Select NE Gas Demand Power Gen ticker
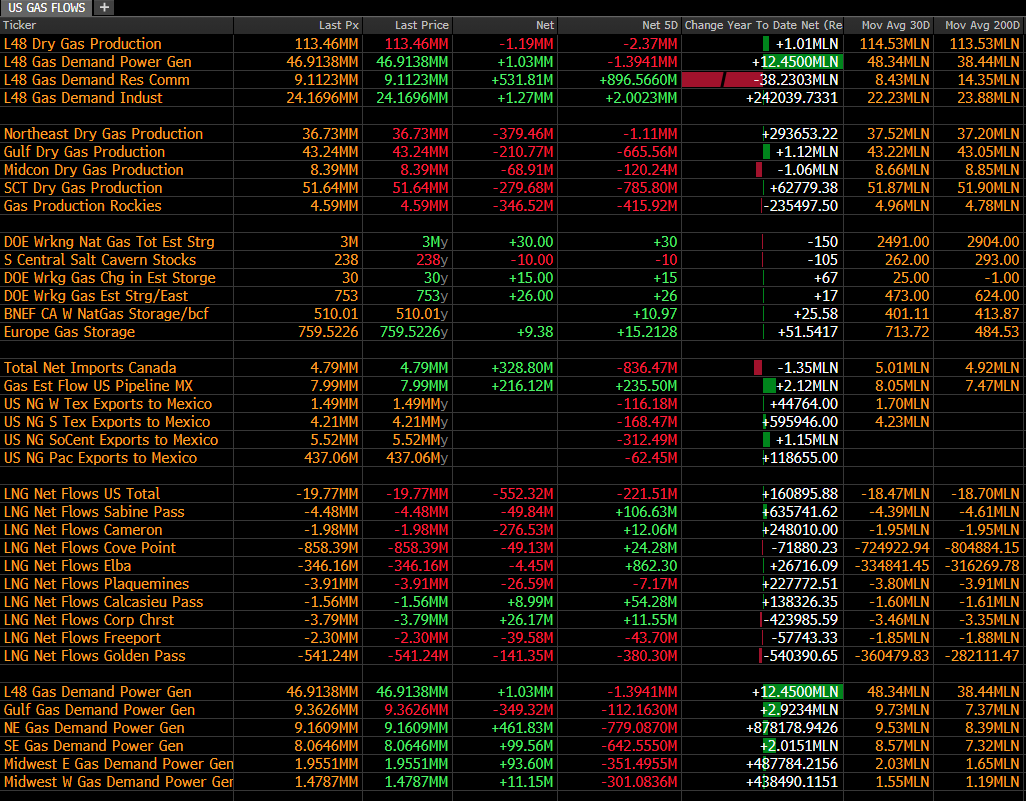 pos(94,728)
